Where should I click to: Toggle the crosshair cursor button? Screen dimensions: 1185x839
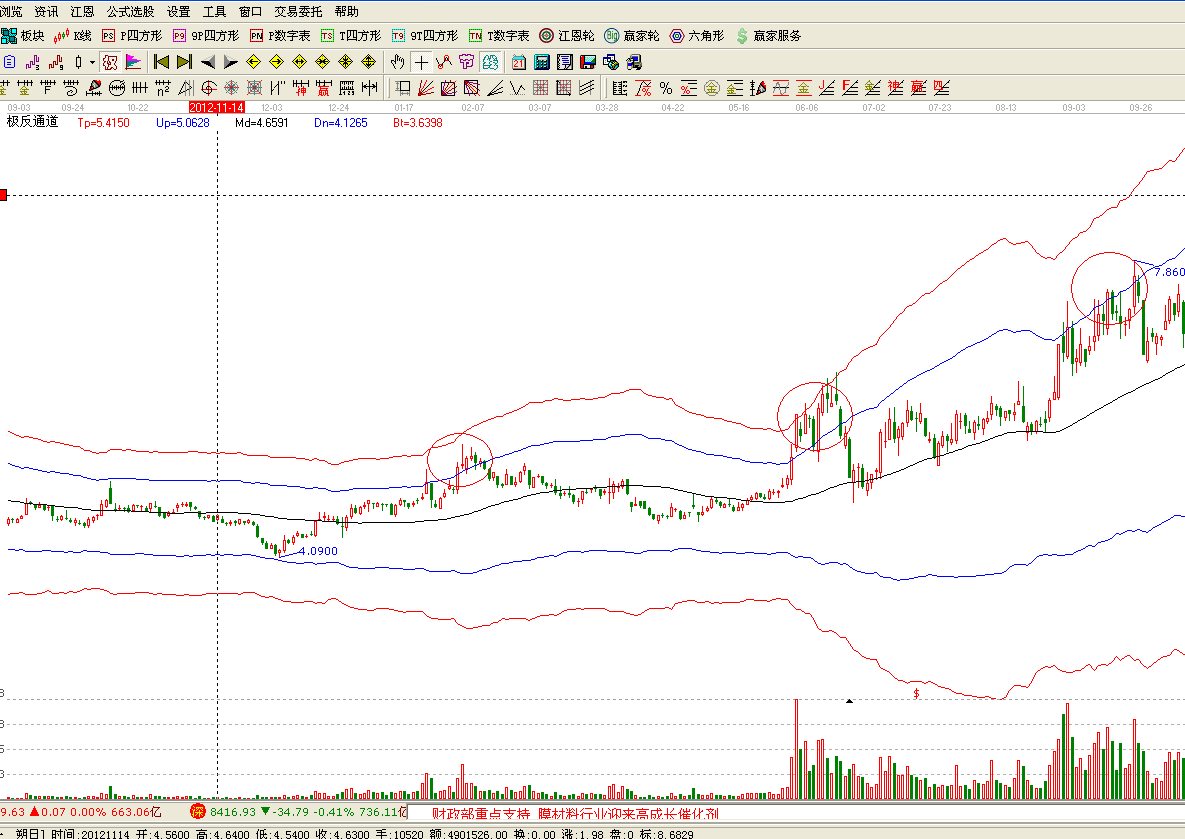click(x=421, y=62)
